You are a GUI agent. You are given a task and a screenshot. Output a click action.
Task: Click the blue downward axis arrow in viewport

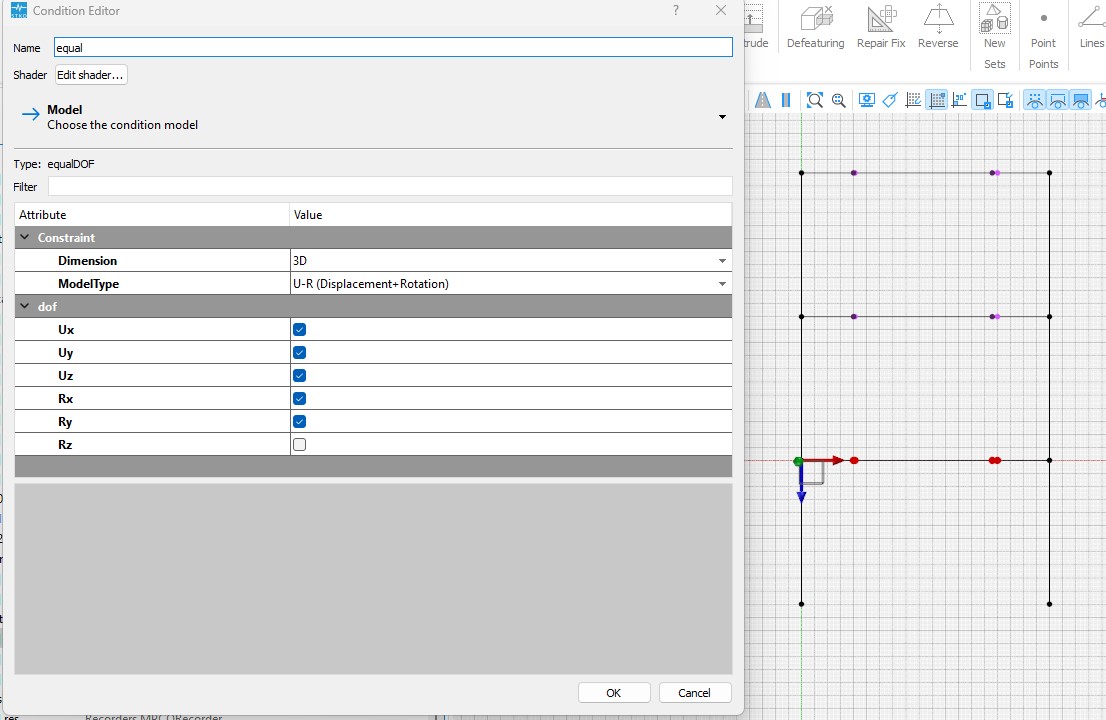[x=801, y=484]
